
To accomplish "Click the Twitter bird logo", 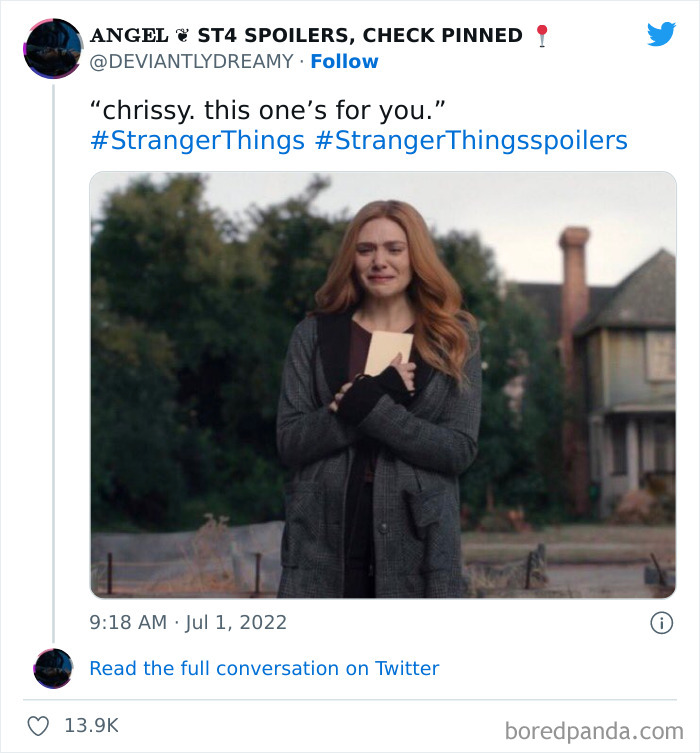I will pos(661,34).
